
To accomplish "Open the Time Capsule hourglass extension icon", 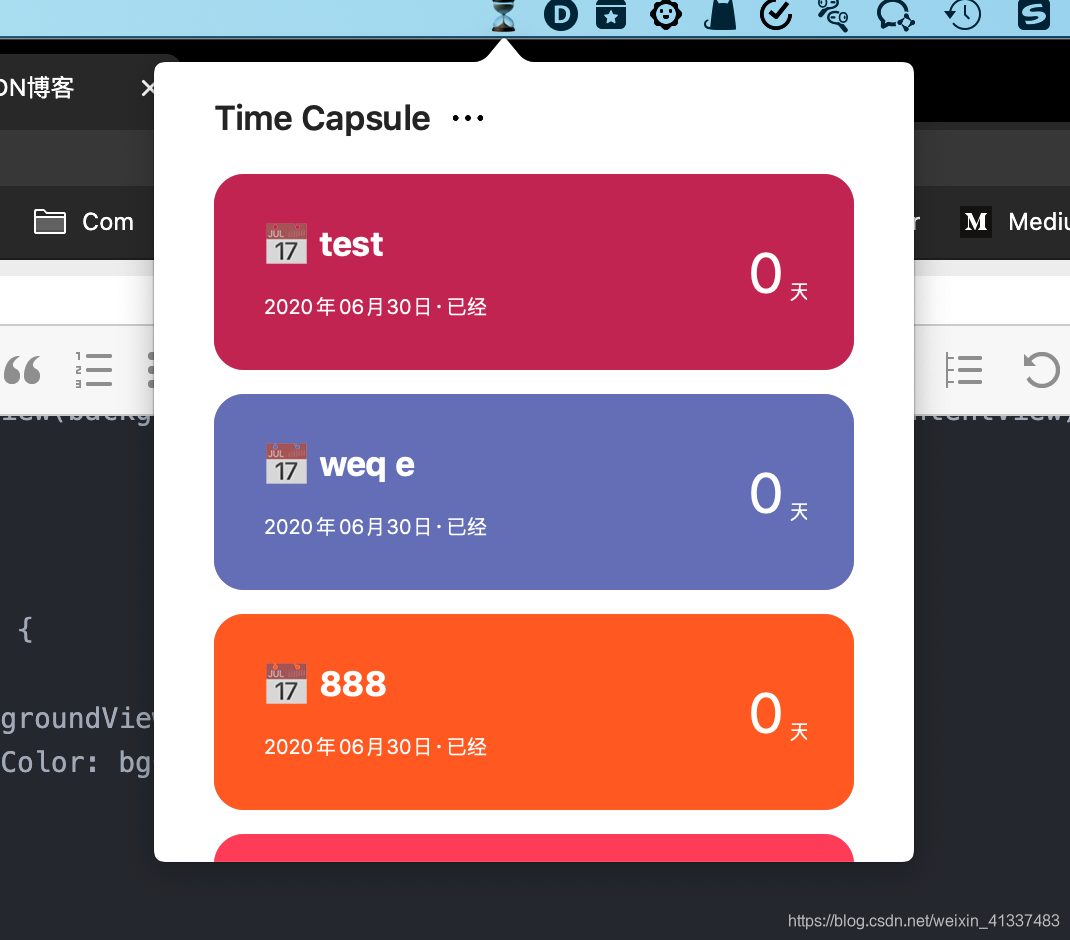I will [502, 16].
